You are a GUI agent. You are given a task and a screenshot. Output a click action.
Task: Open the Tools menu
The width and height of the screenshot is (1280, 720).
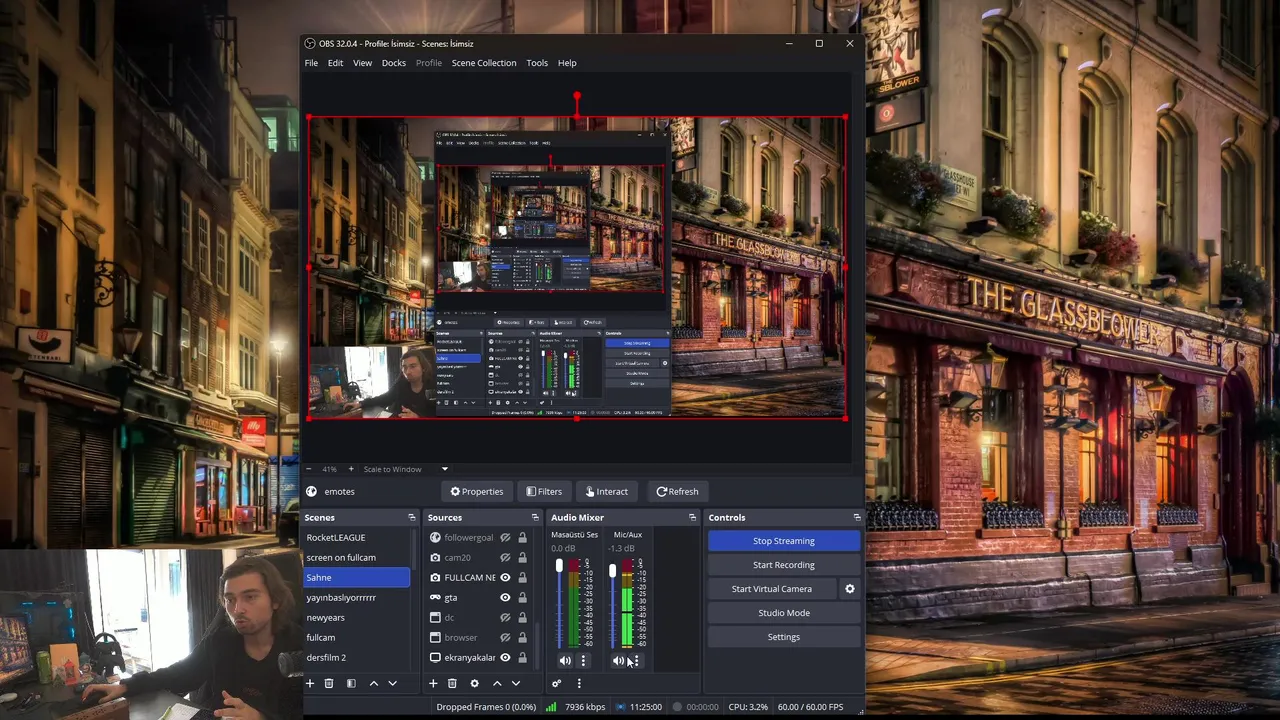537,63
